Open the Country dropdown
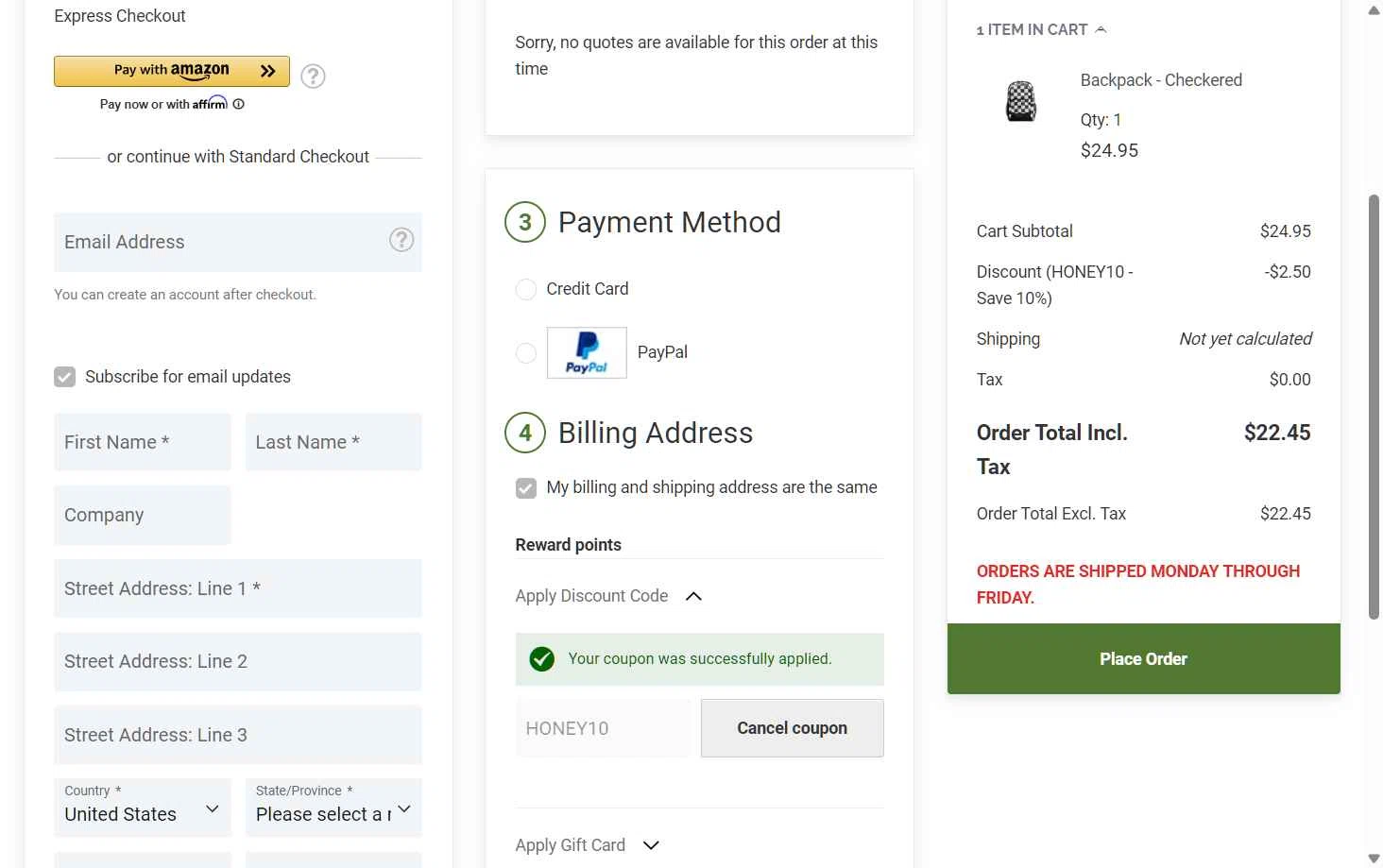The height and width of the screenshot is (868, 1383). [x=143, y=808]
